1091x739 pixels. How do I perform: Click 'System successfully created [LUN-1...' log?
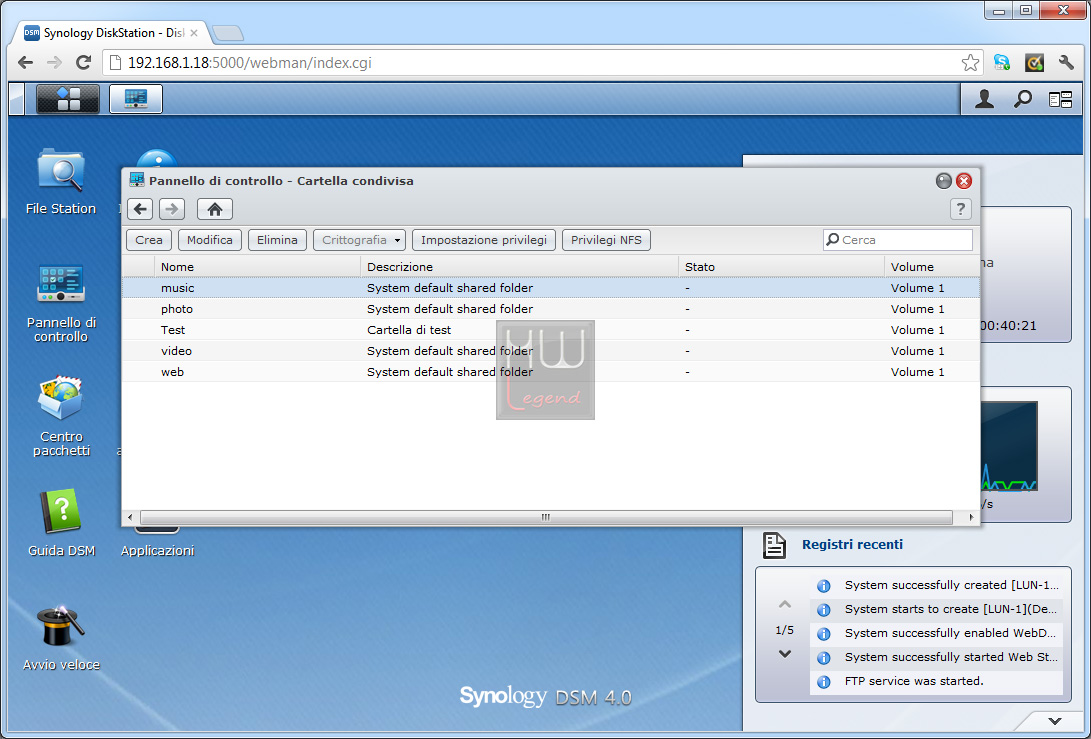coord(936,585)
